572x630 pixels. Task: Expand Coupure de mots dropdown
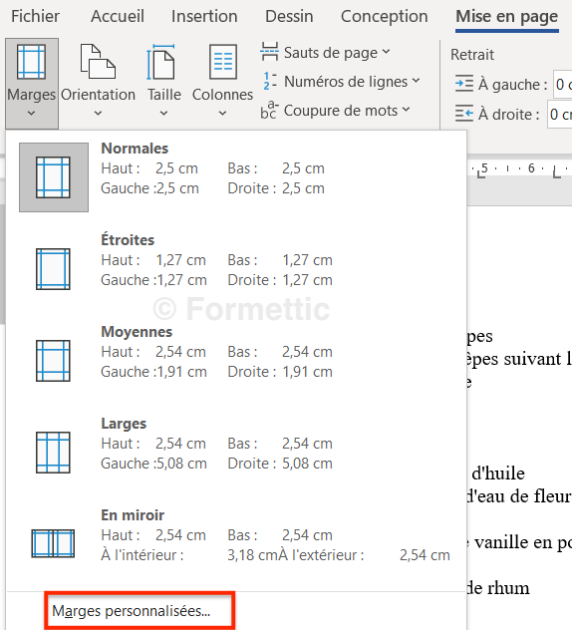335,110
